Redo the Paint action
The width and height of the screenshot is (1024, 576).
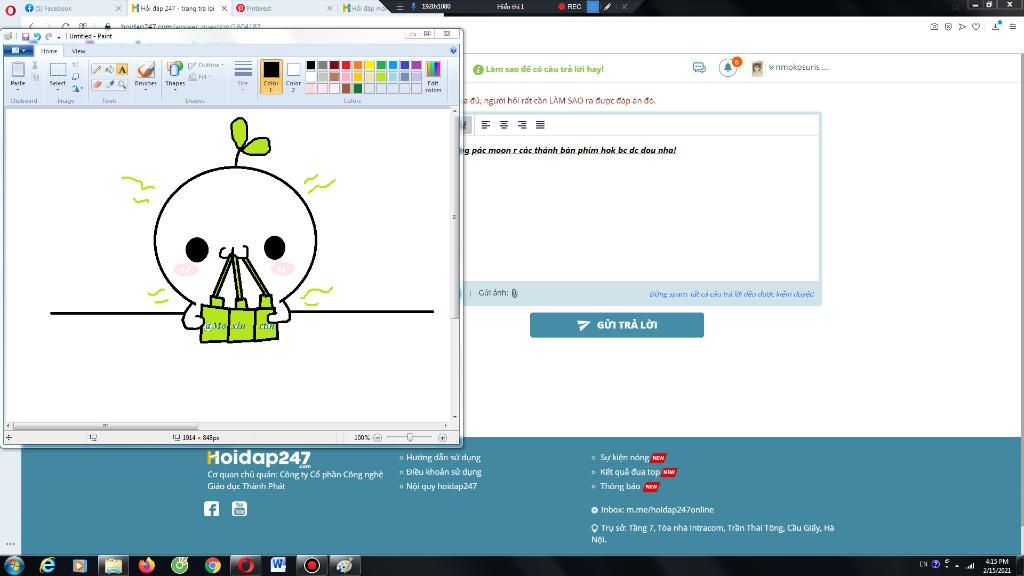[x=48, y=37]
